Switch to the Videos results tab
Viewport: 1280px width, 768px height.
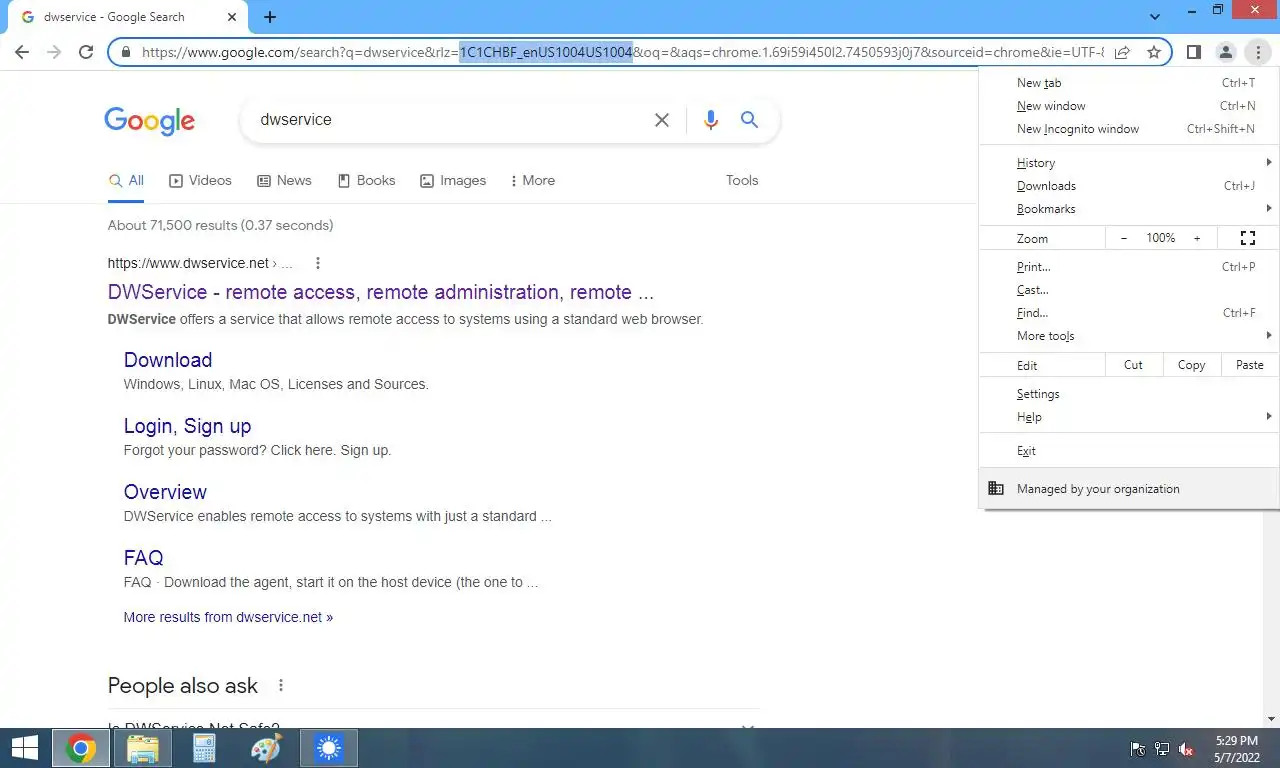coord(200,181)
